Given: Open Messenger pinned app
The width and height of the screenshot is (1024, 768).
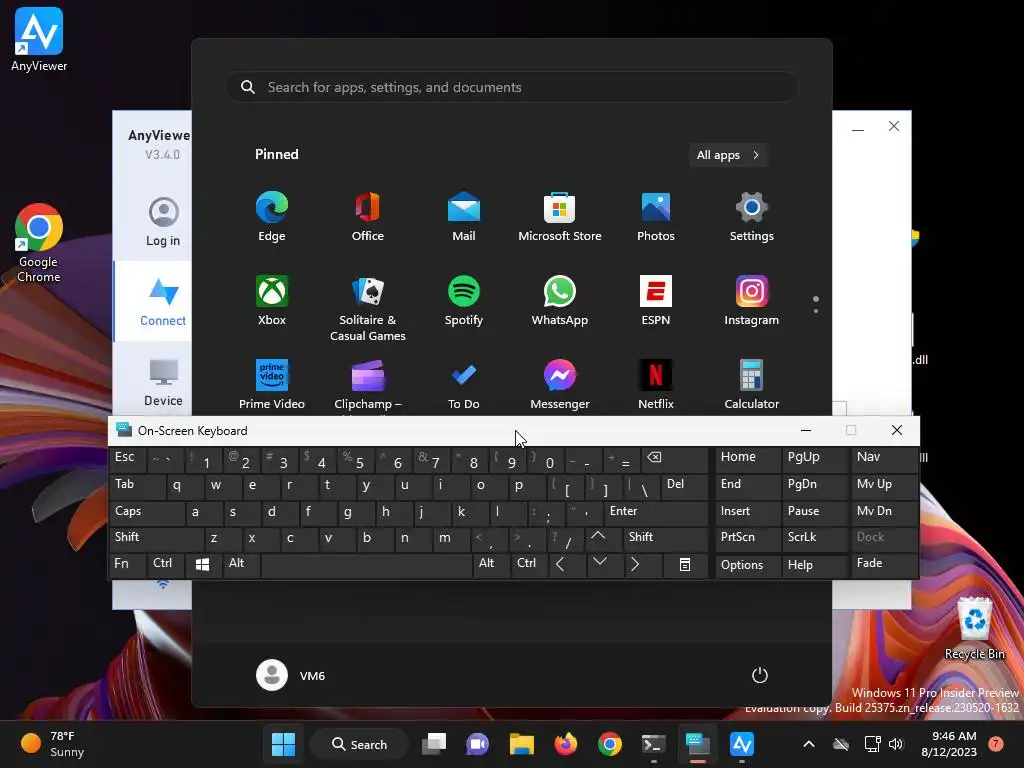Looking at the screenshot, I should pyautogui.click(x=560, y=385).
